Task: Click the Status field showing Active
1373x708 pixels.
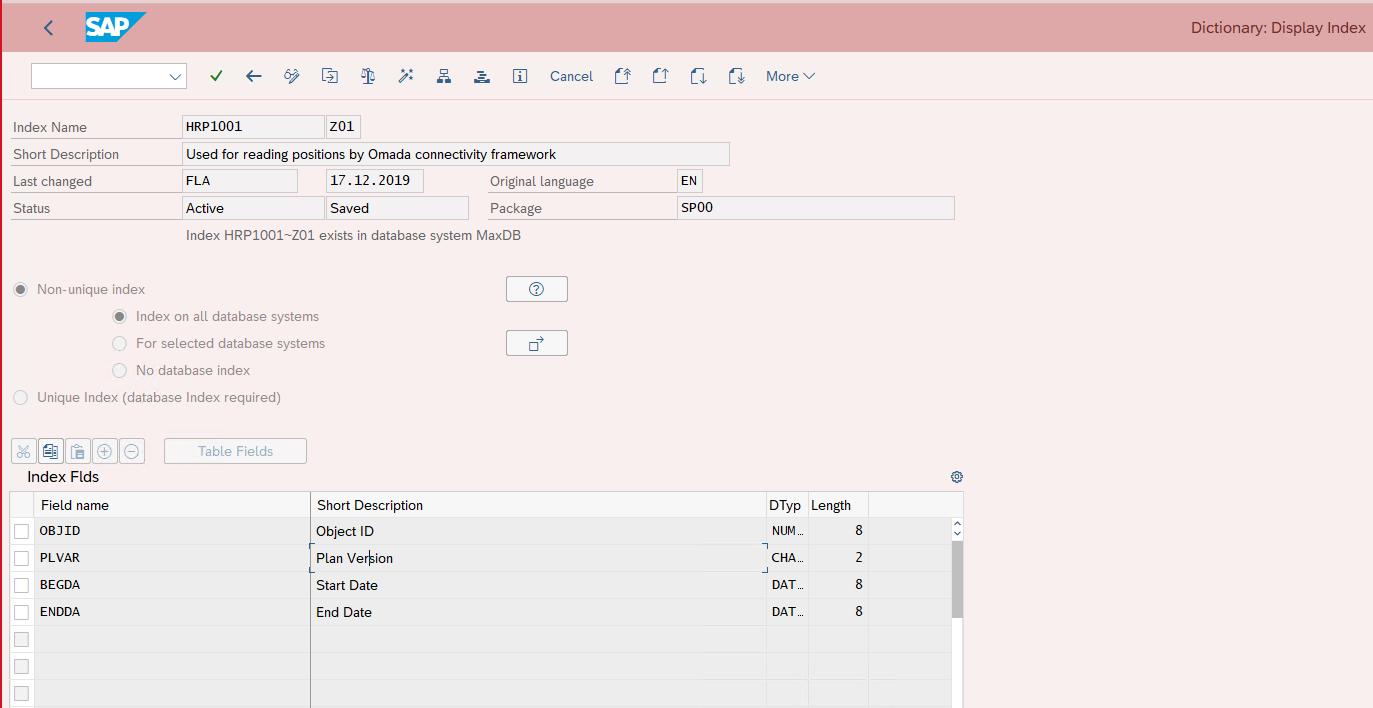Action: (x=254, y=208)
